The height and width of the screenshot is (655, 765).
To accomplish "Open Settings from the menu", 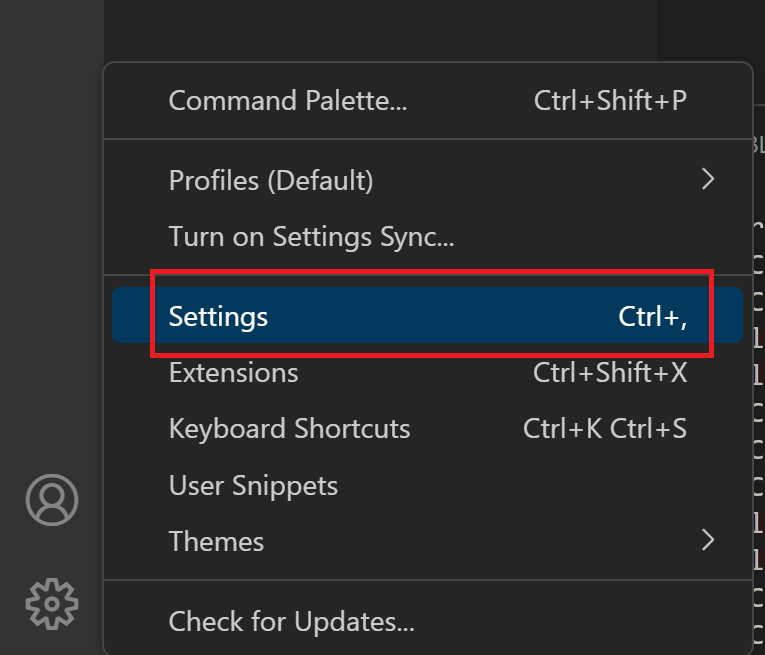I will [x=219, y=317].
